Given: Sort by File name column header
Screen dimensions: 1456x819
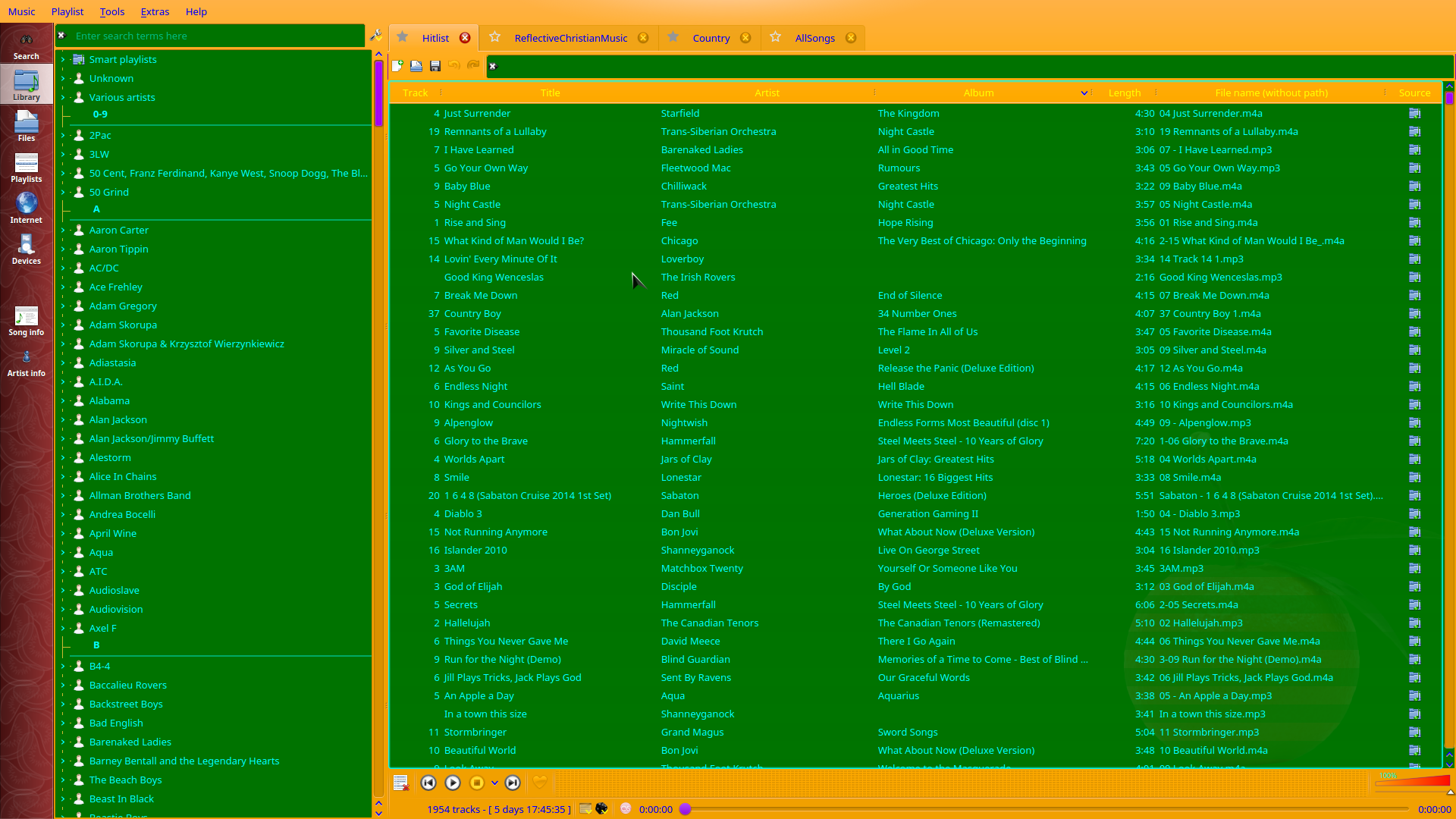Looking at the screenshot, I should (x=1271, y=93).
